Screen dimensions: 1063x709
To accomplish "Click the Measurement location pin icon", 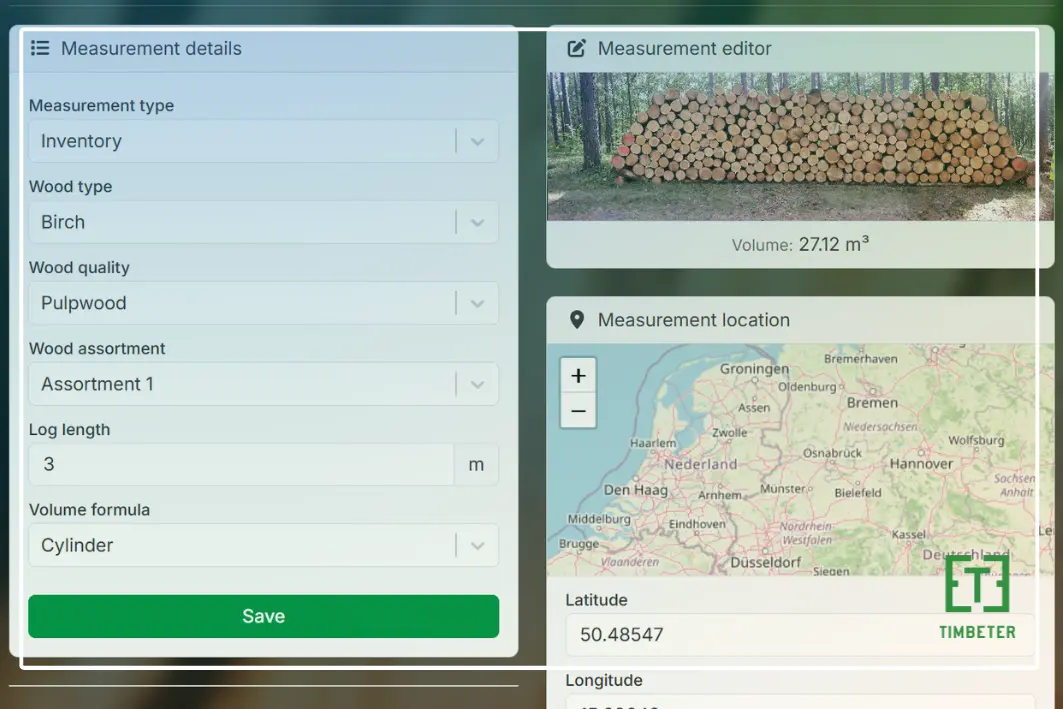I will coord(577,320).
